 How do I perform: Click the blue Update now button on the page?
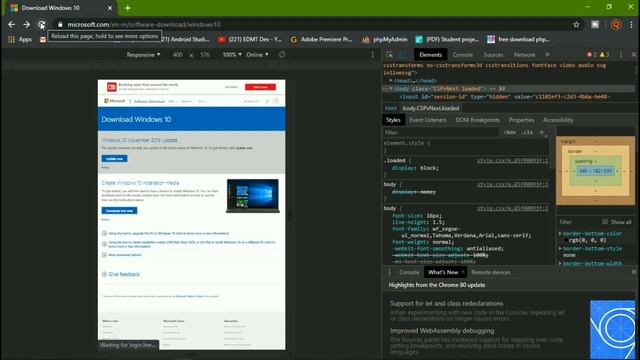point(114,158)
